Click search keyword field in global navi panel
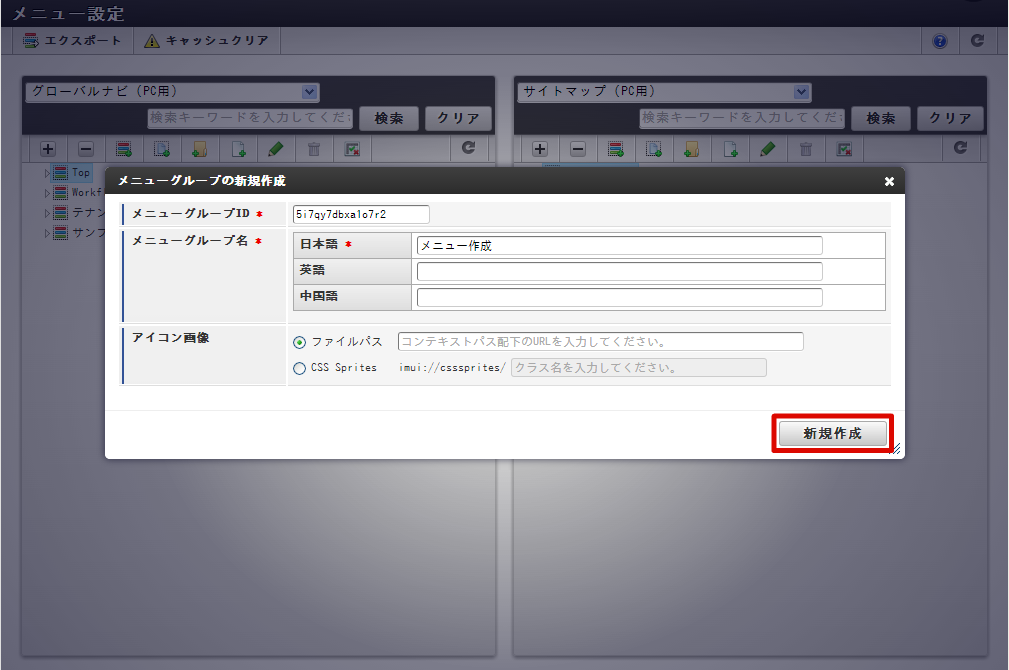This screenshot has height=670, width=1009. [x=250, y=118]
